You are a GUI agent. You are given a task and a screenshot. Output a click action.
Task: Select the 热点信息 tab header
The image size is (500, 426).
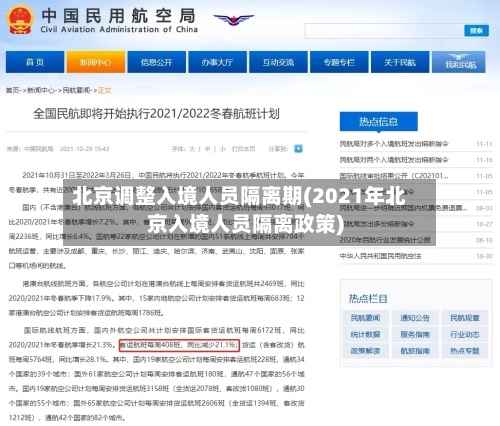point(379,121)
